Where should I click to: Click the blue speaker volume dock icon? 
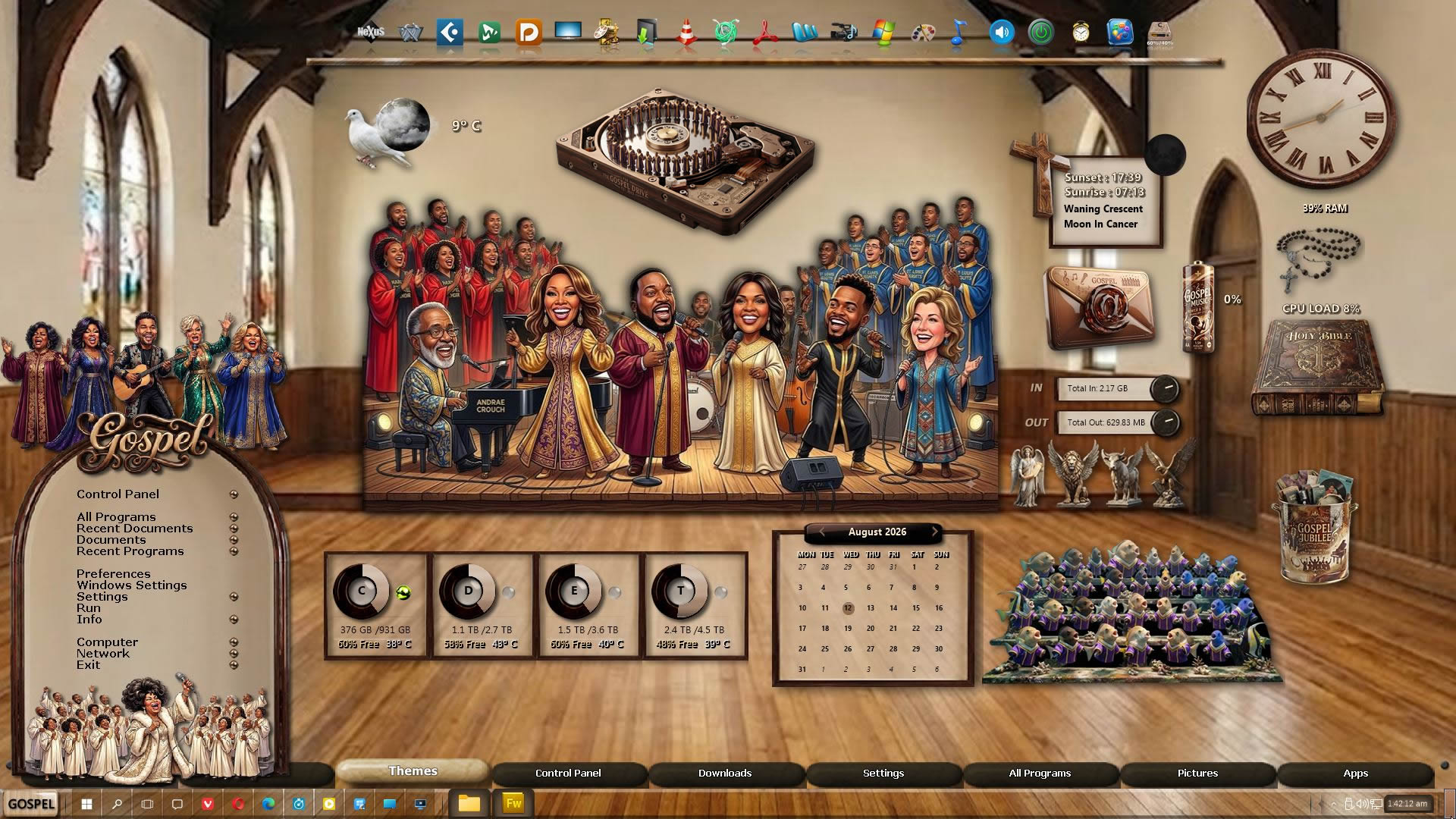coord(1002,33)
